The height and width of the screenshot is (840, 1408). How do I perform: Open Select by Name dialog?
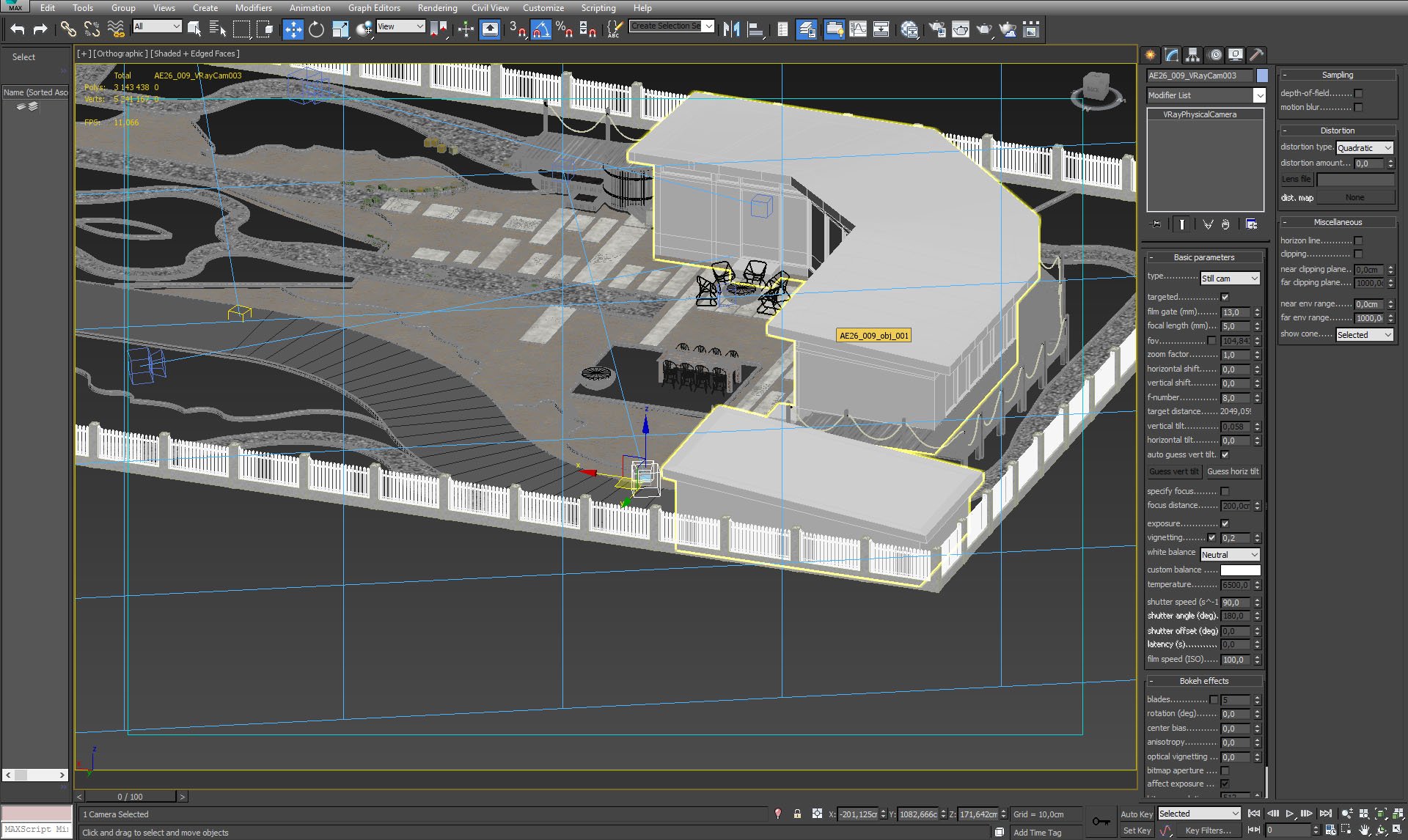tap(218, 29)
